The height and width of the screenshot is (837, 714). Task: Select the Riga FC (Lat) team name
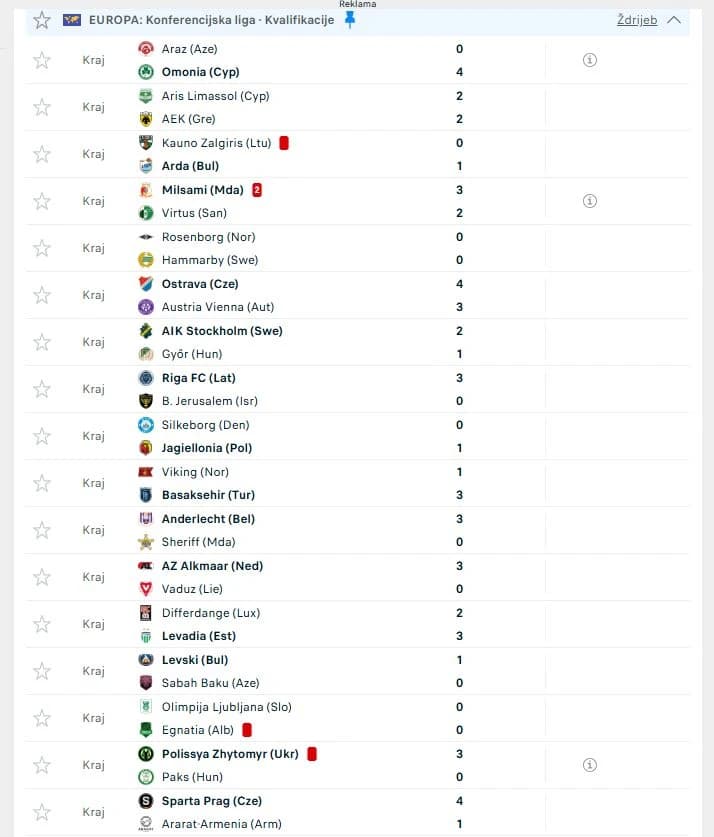(x=199, y=378)
